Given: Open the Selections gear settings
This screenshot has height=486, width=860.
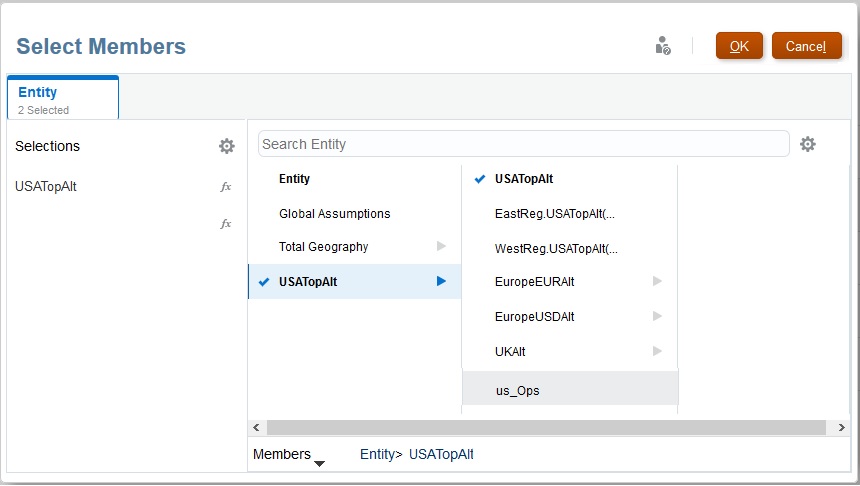Looking at the screenshot, I should point(227,146).
